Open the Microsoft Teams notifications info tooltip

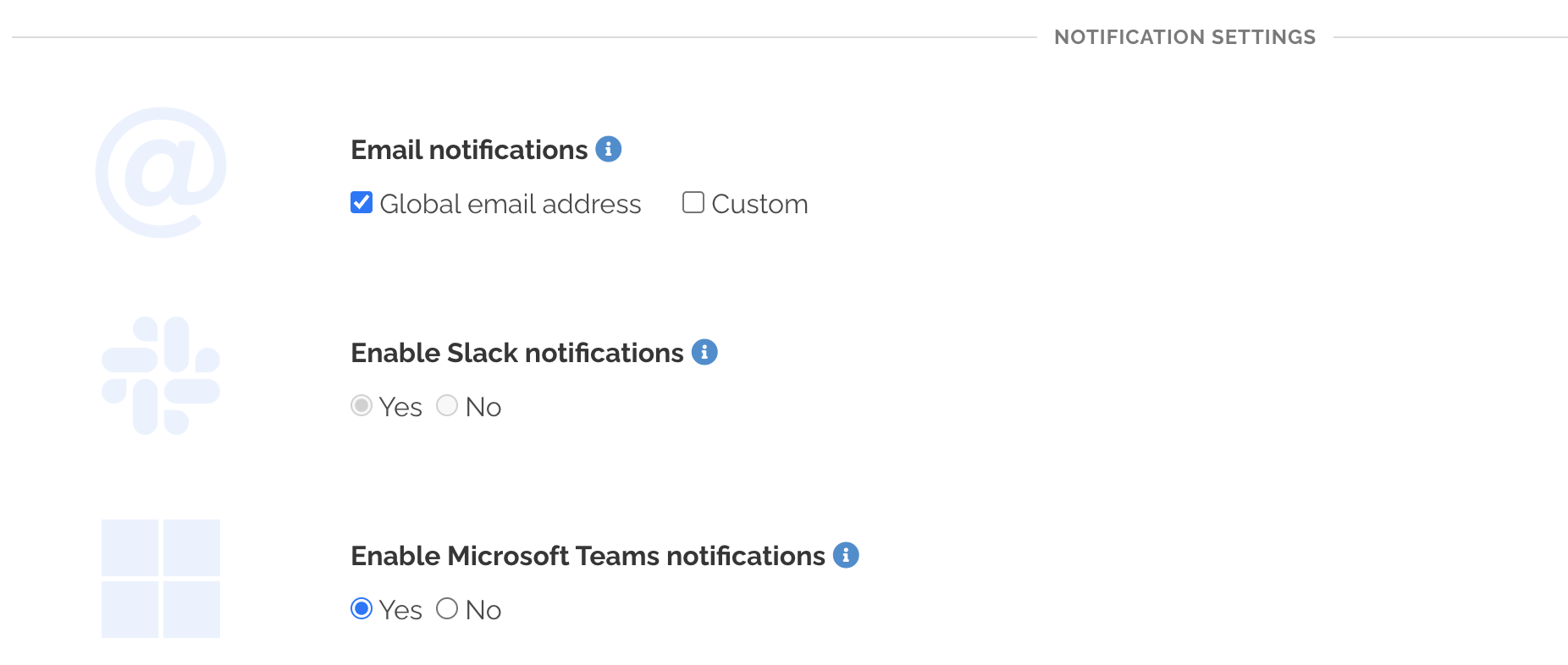pos(846,555)
